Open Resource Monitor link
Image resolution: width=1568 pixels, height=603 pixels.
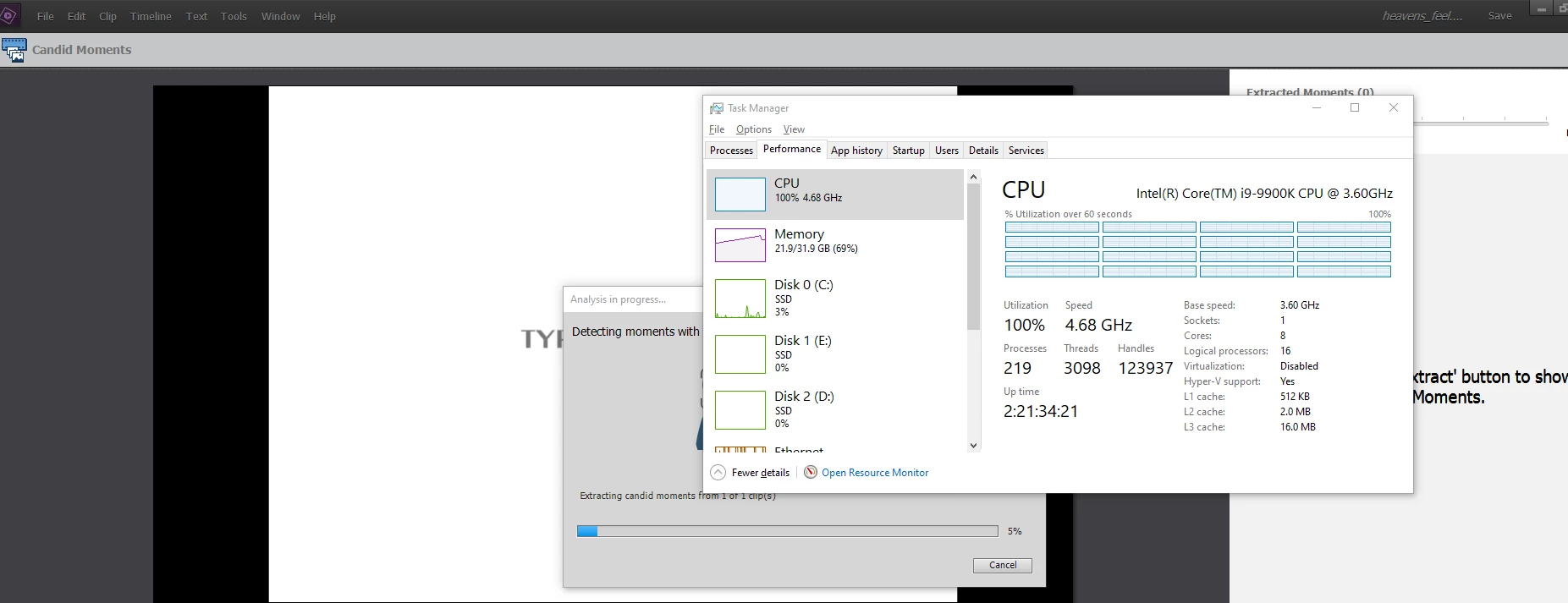click(875, 473)
